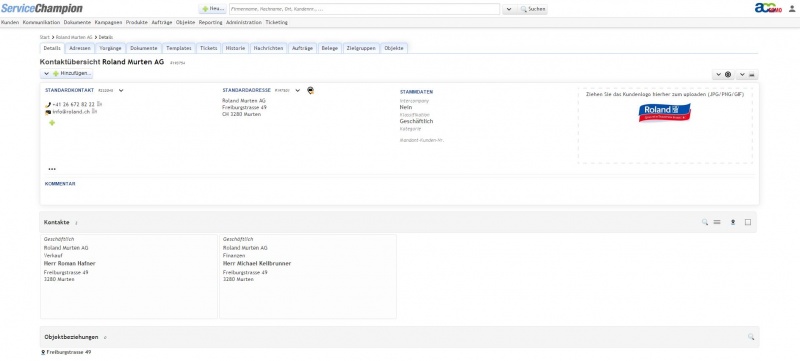Open the Herr Roman Hafner contact card
This screenshot has width=800, height=361.
(129, 276)
